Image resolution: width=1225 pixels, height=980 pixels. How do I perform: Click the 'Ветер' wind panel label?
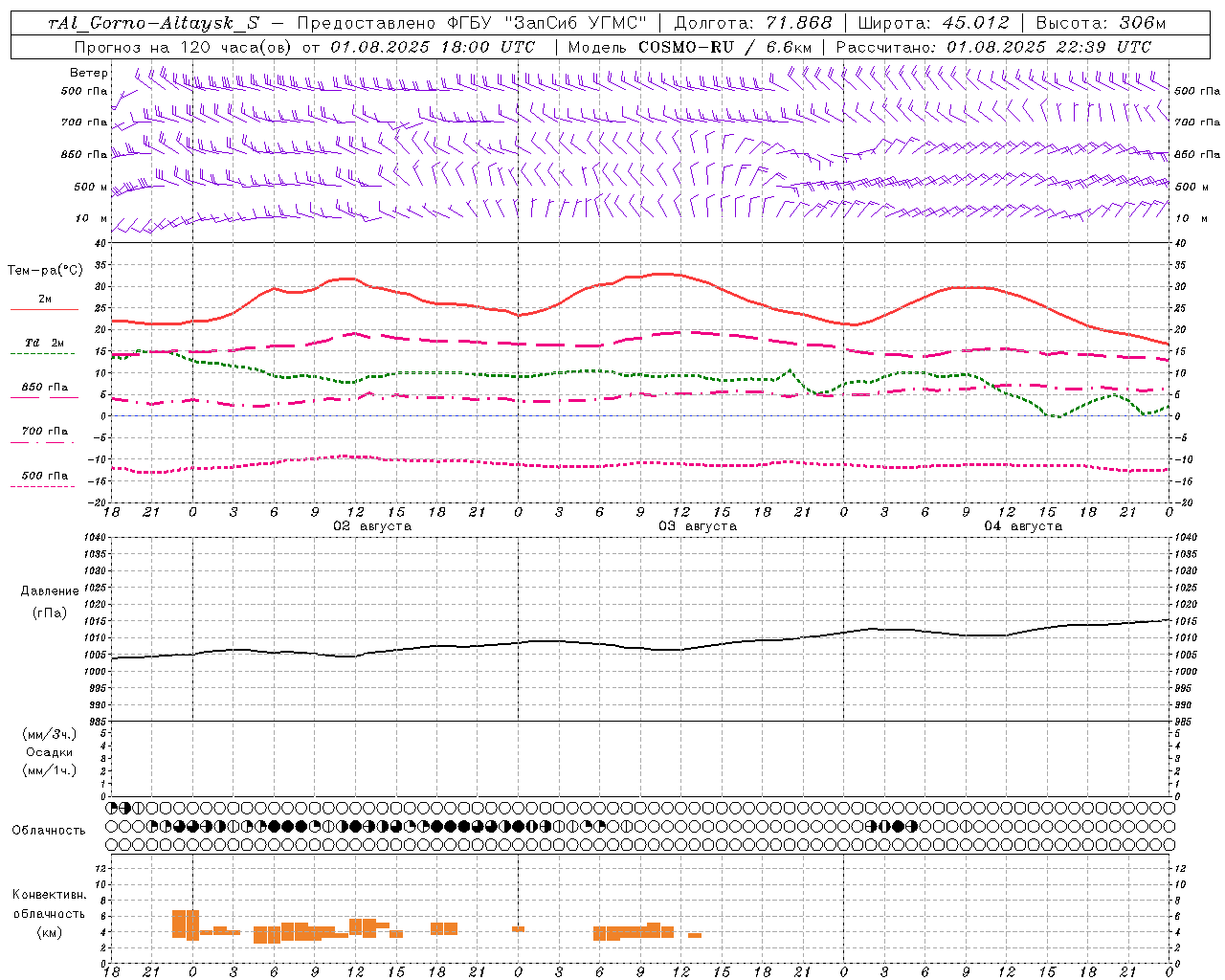pos(89,73)
